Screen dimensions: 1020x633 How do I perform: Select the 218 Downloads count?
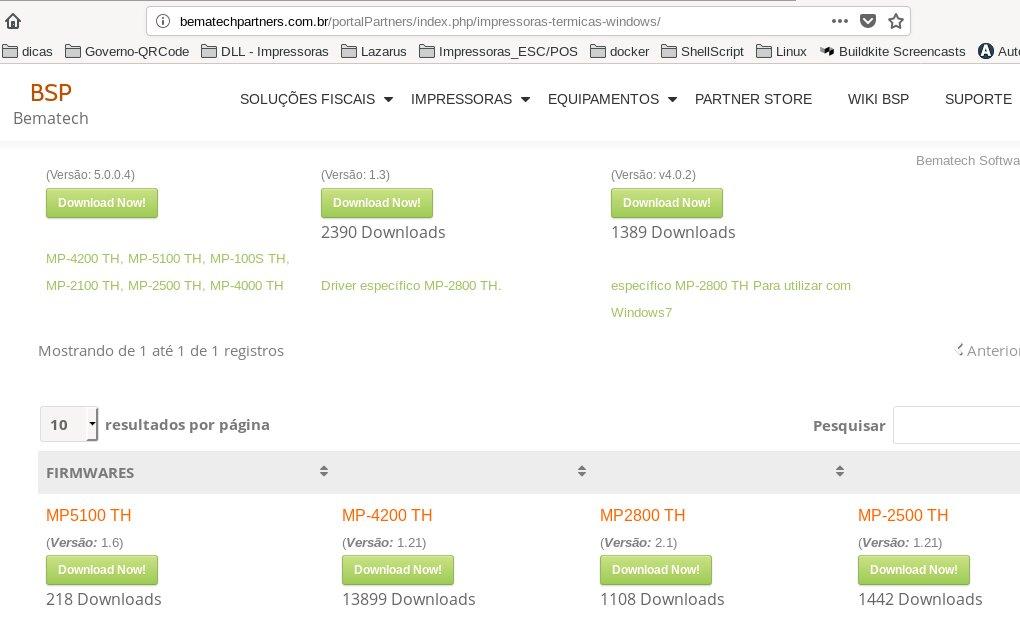103,599
